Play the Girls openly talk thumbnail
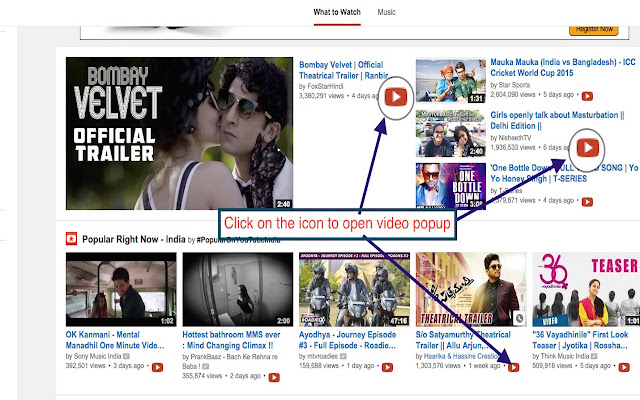The image size is (640, 400). click(451, 133)
